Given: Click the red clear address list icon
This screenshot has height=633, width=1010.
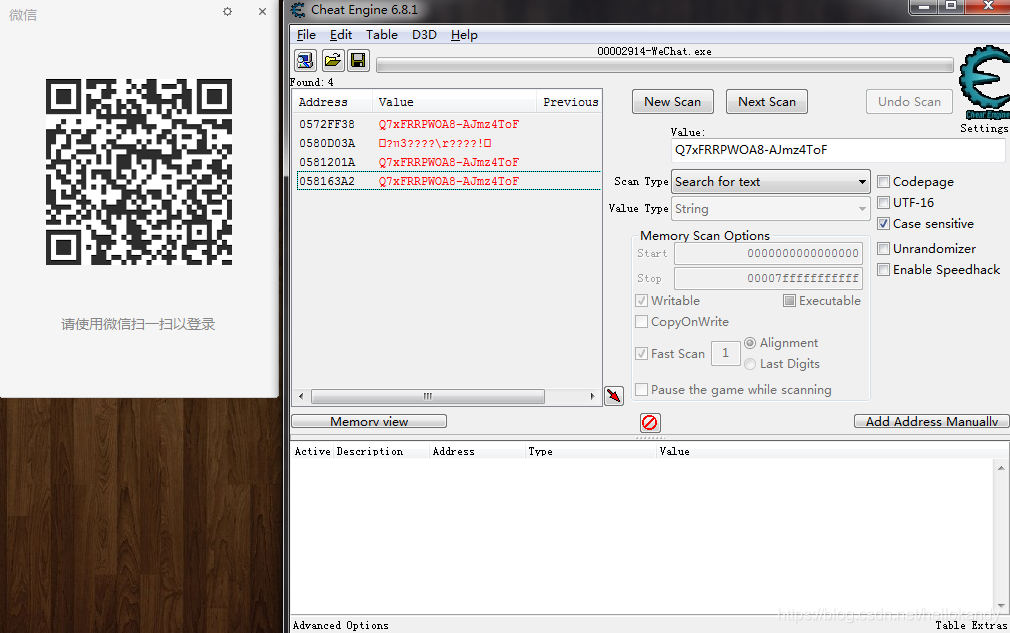Looking at the screenshot, I should click(x=650, y=422).
